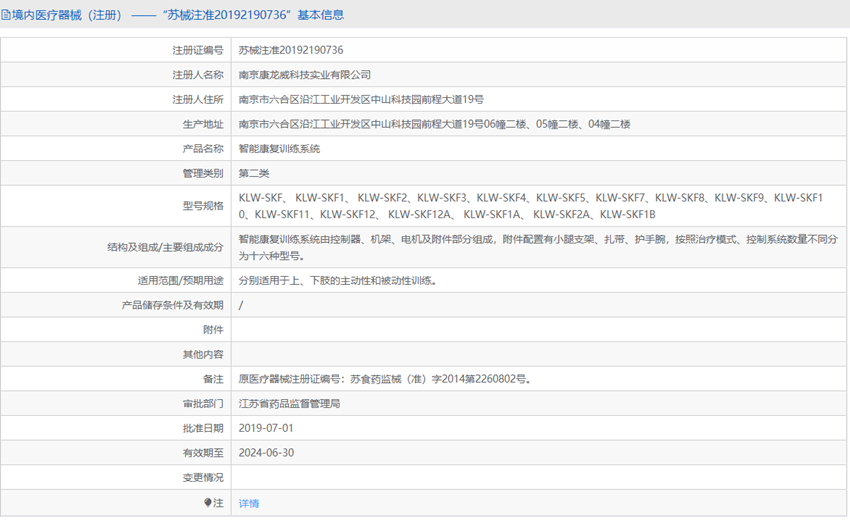Select management category value 第二类
The image size is (850, 520).
[x=254, y=174]
